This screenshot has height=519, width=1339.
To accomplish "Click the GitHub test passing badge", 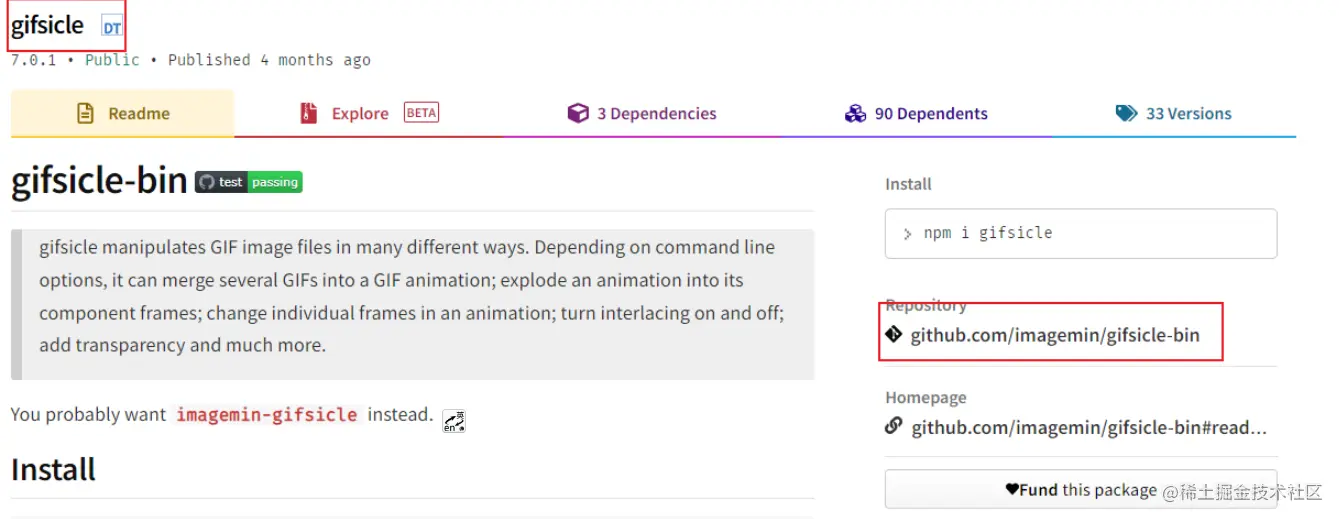I will click(249, 182).
